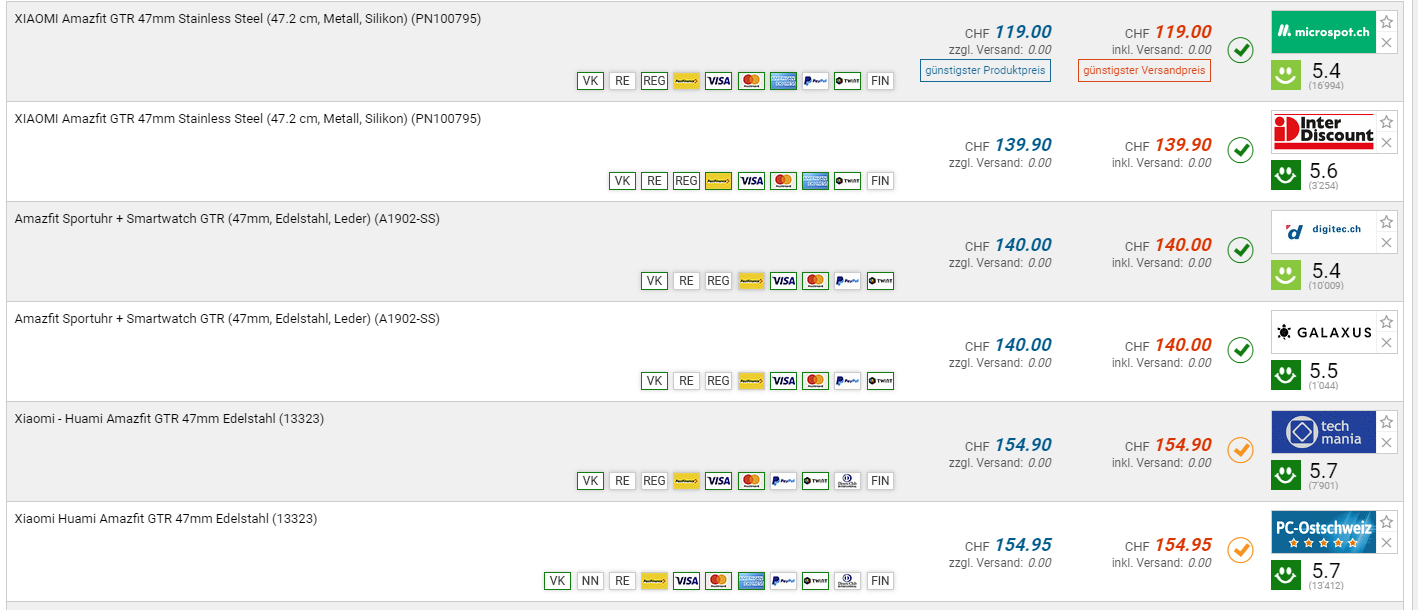Favorite the microspot.ch shop with the star
The image size is (1418, 610).
coord(1386,22)
